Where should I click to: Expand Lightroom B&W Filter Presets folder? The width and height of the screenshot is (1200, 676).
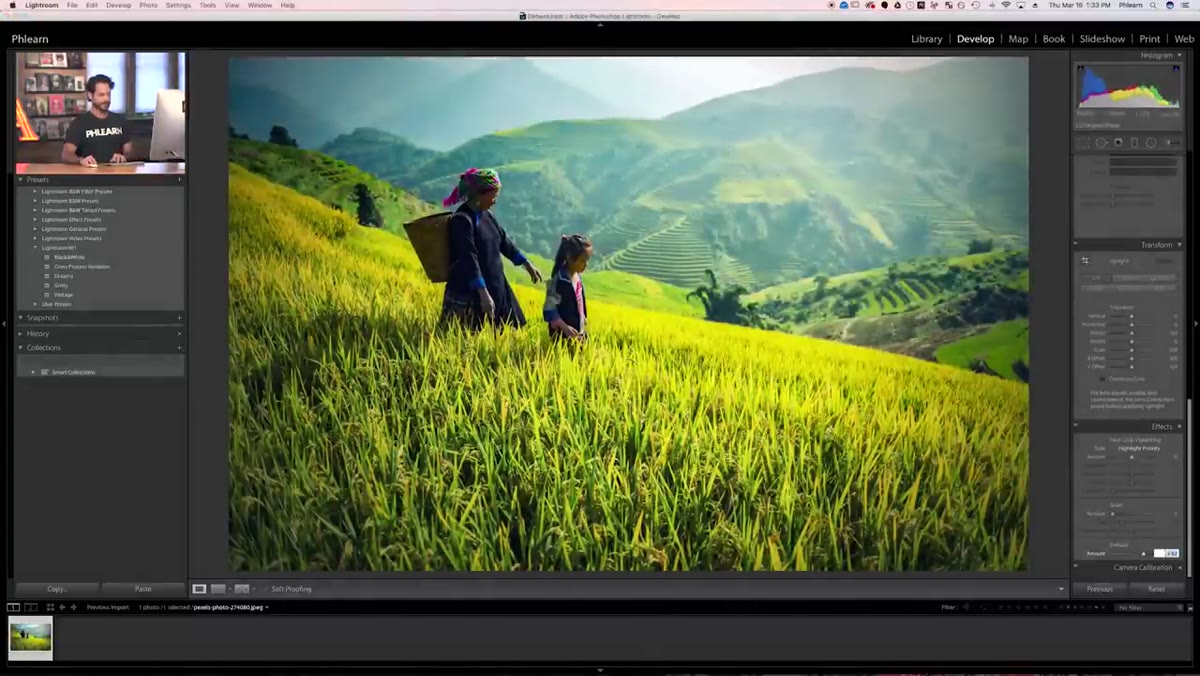pos(35,191)
